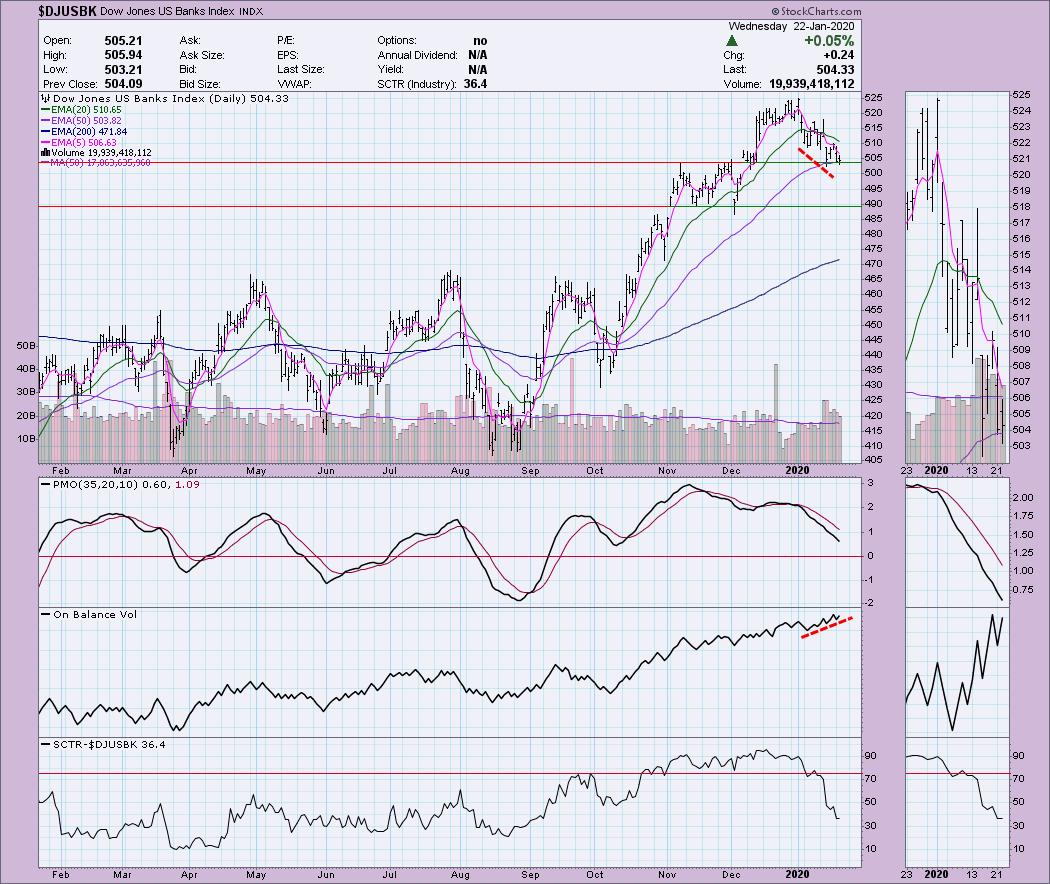Click the Yield N/A value
The height and width of the screenshot is (884, 1050).
pyautogui.click(x=477, y=70)
